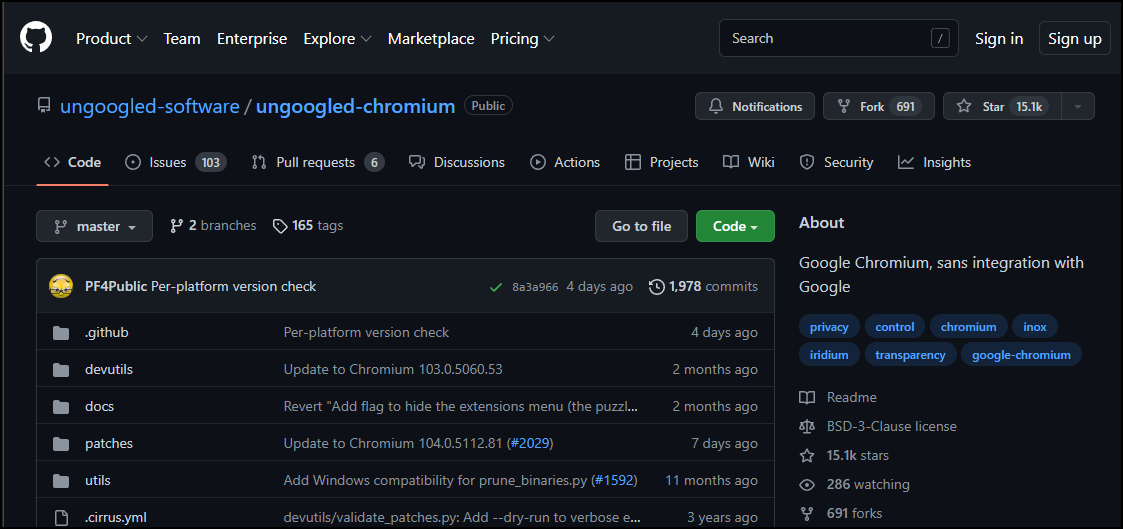Image resolution: width=1123 pixels, height=529 pixels.
Task: Open the devutils folder name
Action: click(109, 369)
